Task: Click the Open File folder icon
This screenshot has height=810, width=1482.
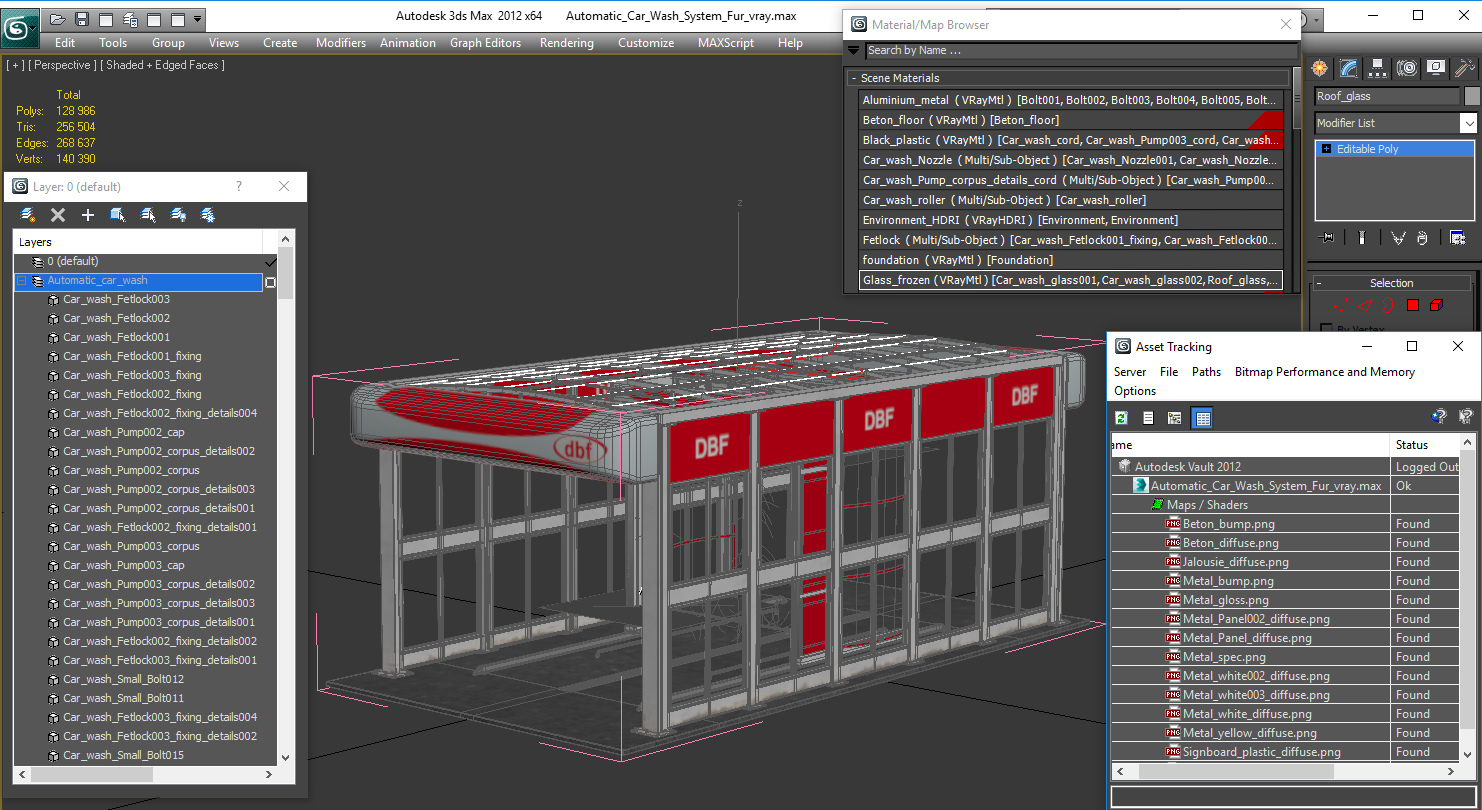Action: (x=58, y=19)
